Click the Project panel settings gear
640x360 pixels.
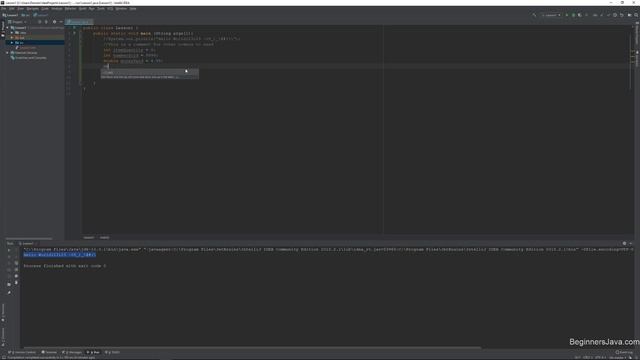pos(54,22)
